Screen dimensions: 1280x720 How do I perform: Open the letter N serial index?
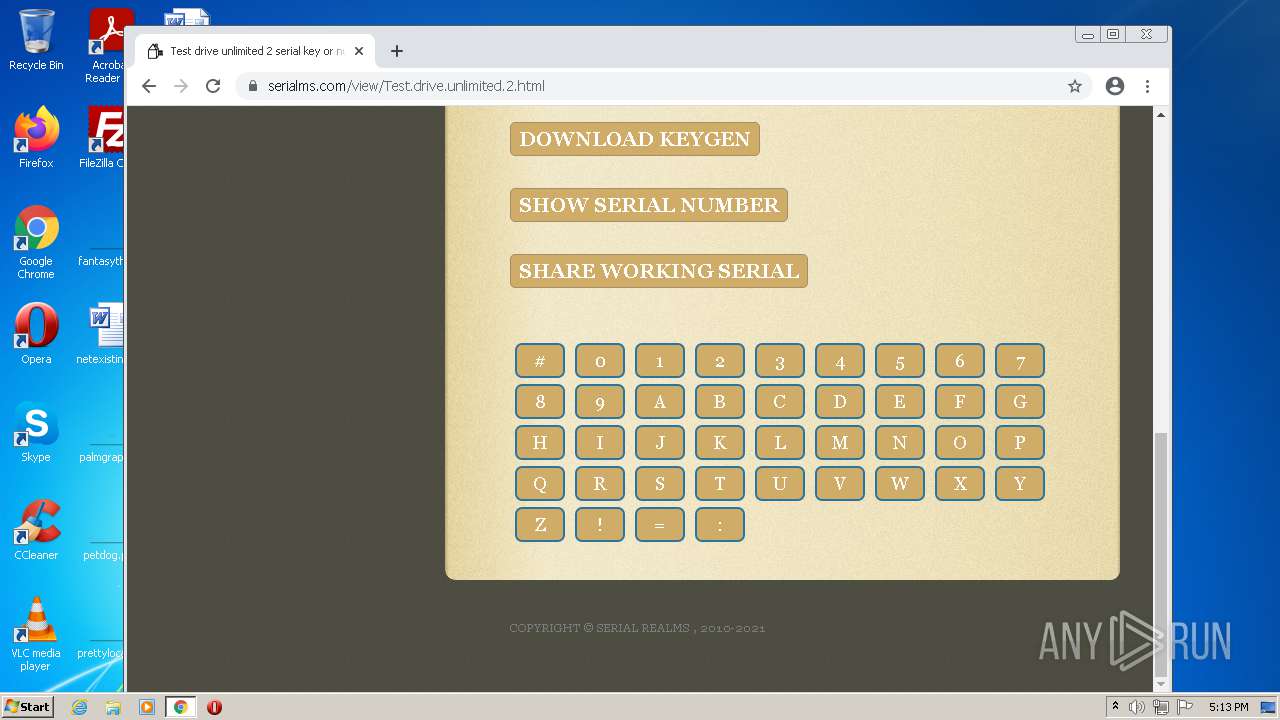tap(900, 443)
